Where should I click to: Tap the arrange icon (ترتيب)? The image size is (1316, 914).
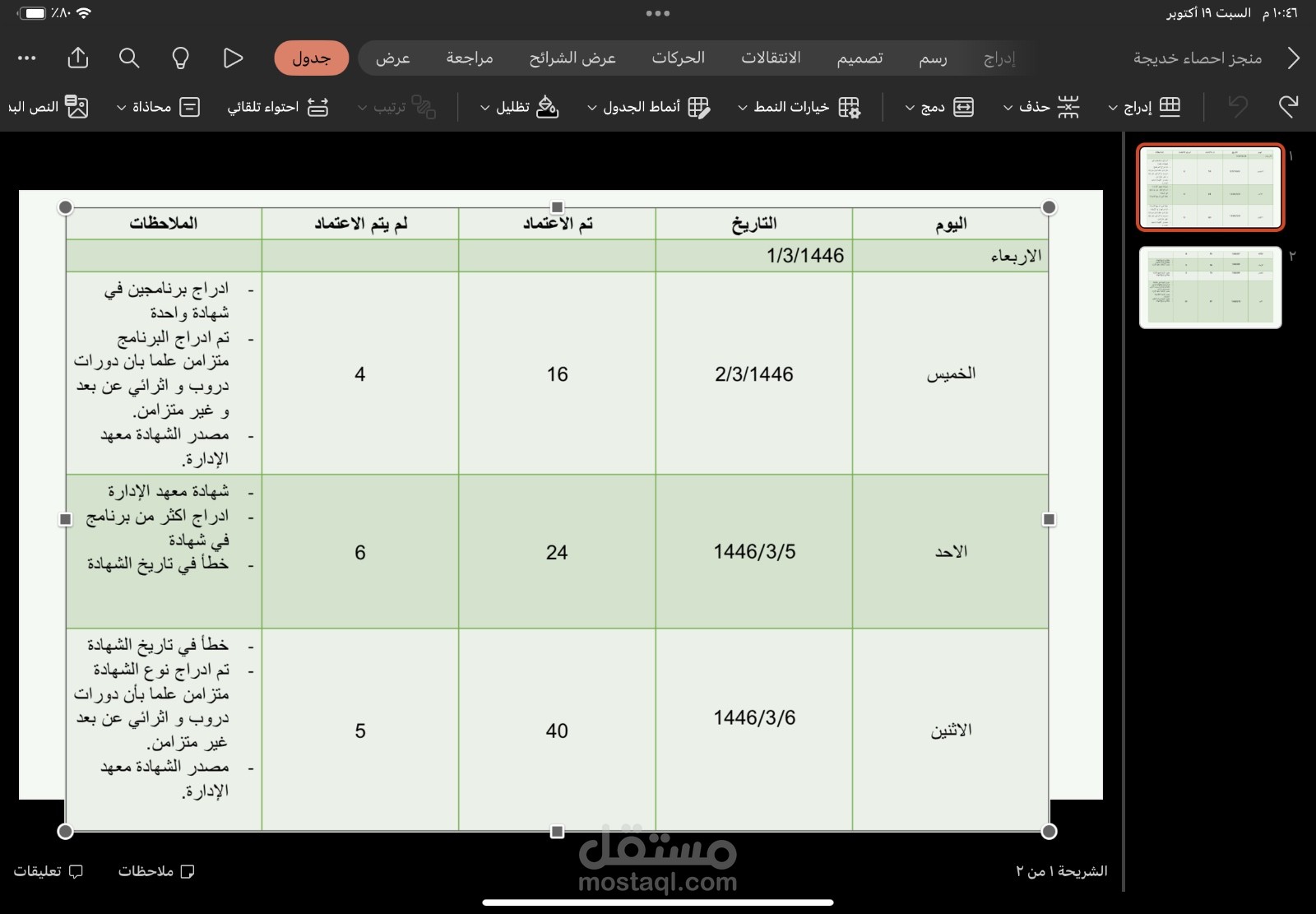coord(424,107)
